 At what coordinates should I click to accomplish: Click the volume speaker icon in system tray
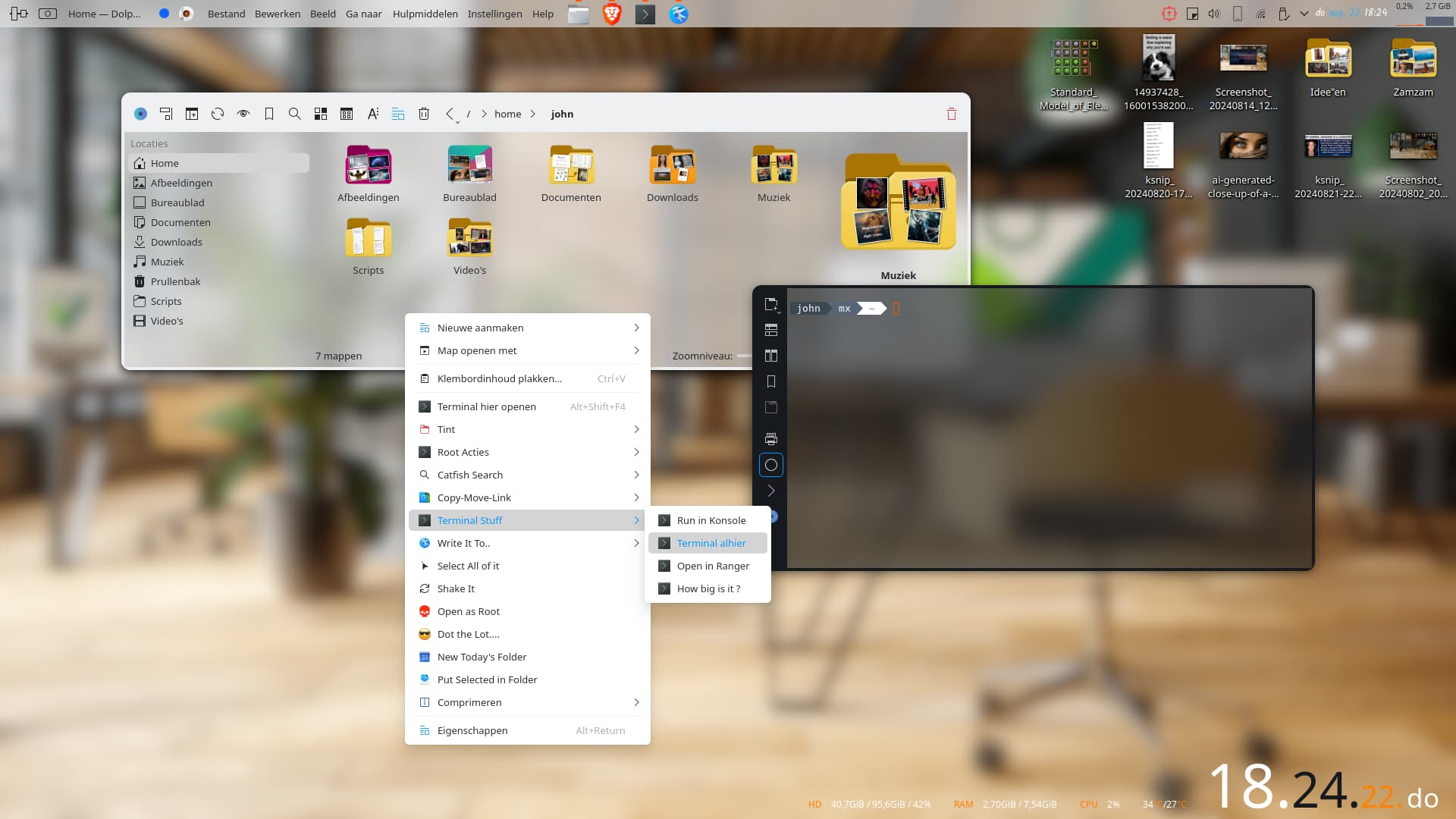[x=1214, y=14]
